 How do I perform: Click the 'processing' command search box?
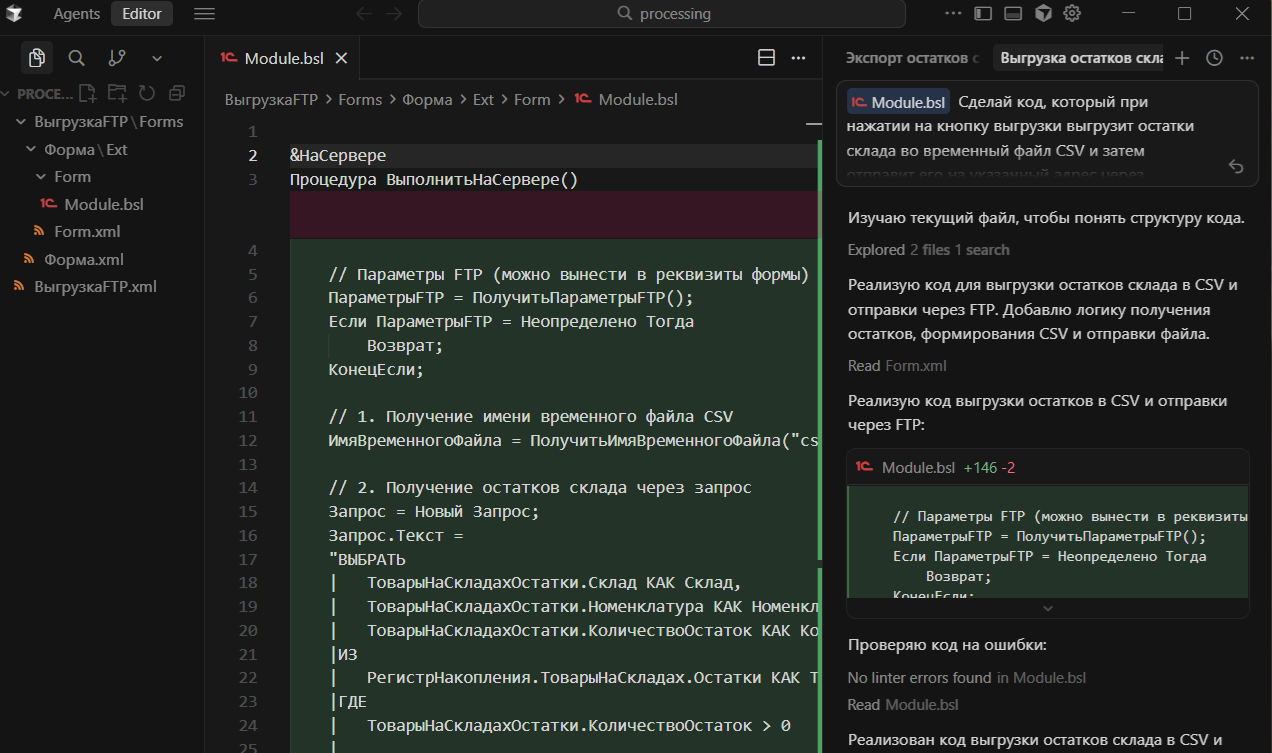click(x=661, y=14)
